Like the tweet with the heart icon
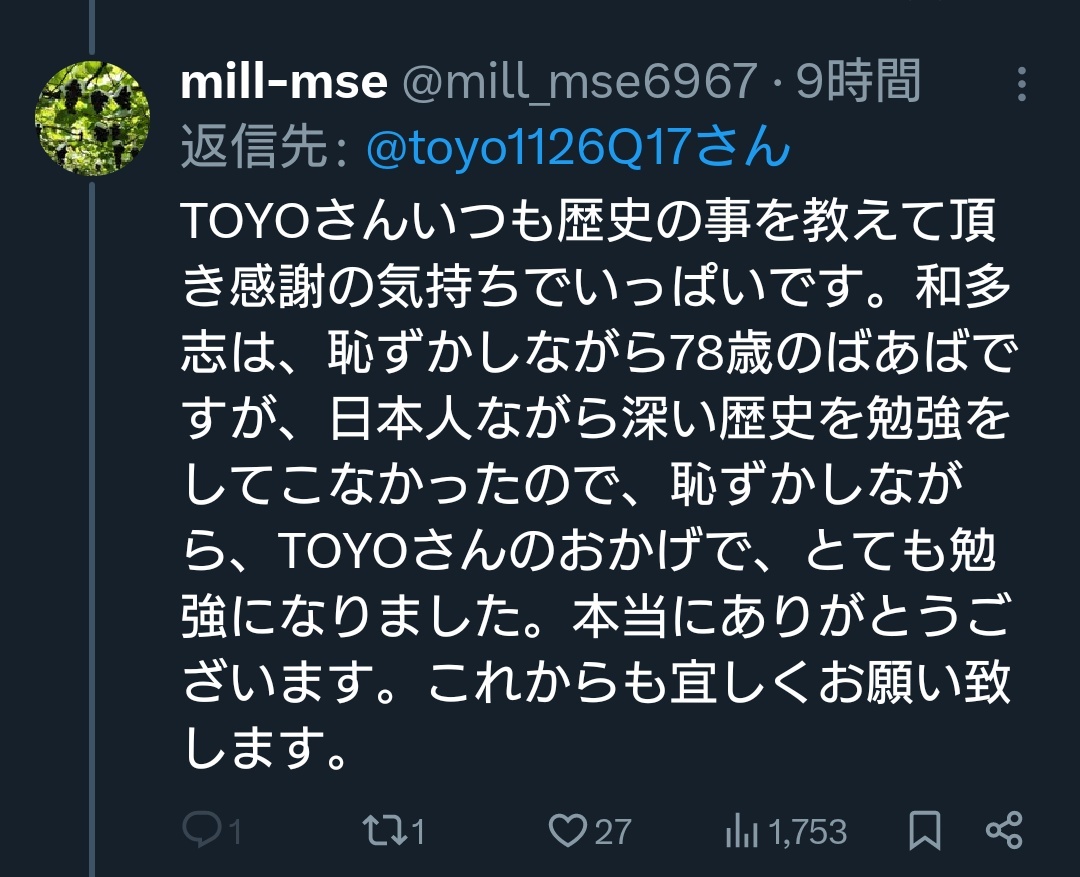This screenshot has height=877, width=1080. click(568, 830)
